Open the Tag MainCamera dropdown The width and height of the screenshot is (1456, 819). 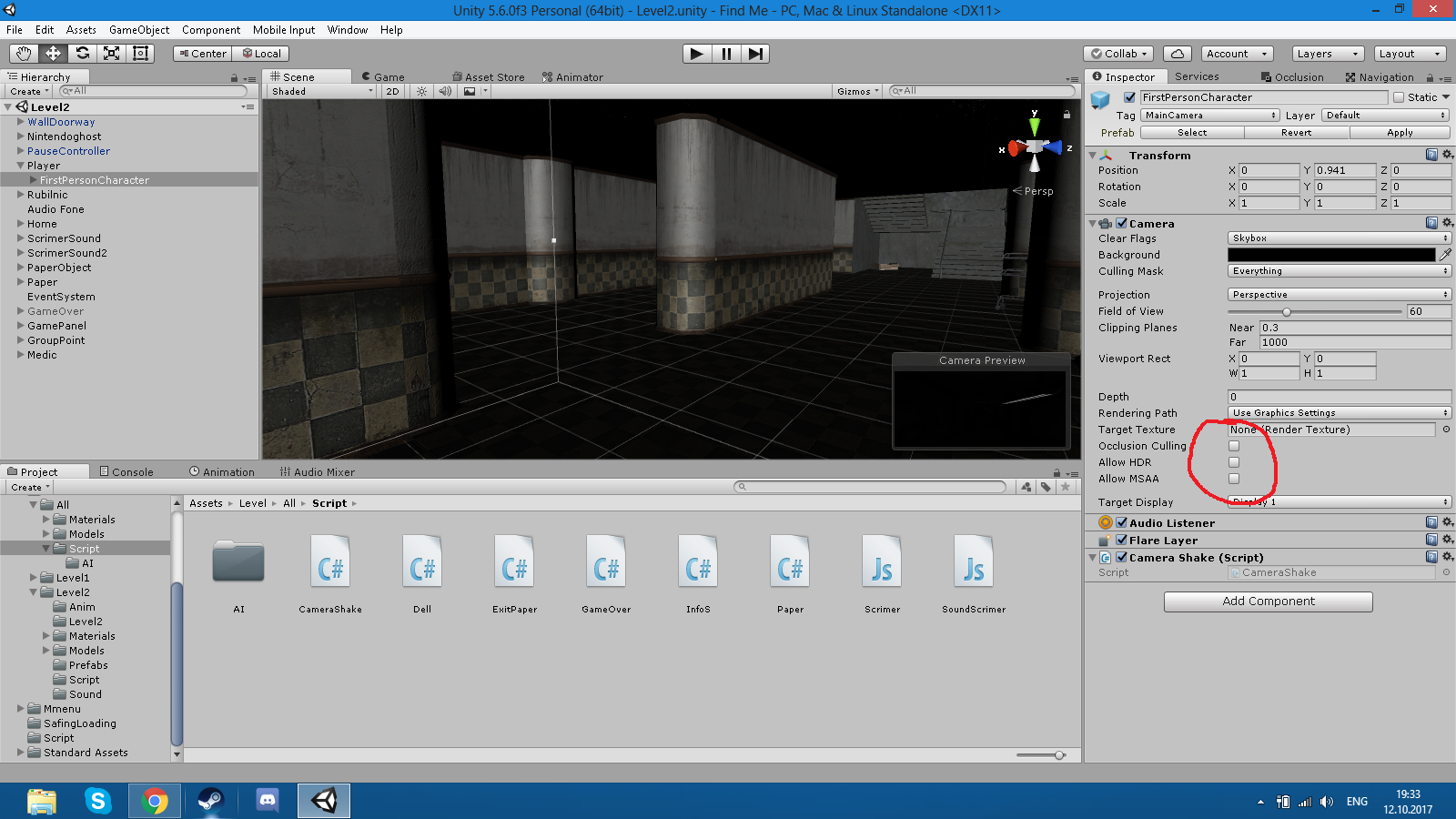click(1210, 116)
